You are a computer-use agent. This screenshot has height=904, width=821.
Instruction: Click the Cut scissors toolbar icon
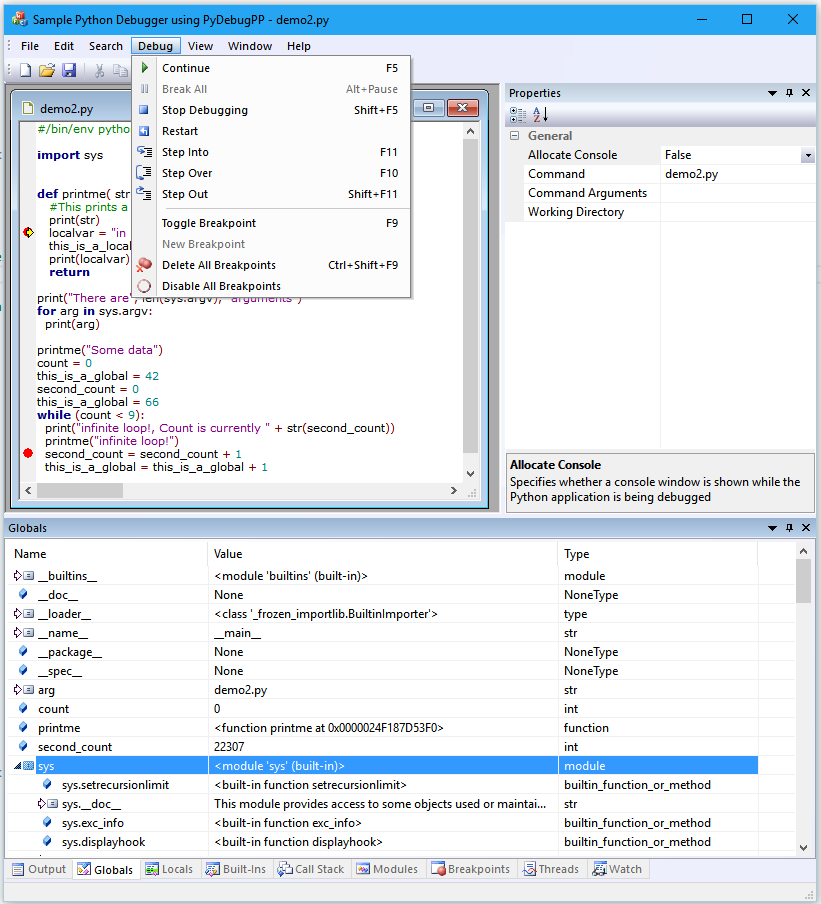[x=99, y=70]
